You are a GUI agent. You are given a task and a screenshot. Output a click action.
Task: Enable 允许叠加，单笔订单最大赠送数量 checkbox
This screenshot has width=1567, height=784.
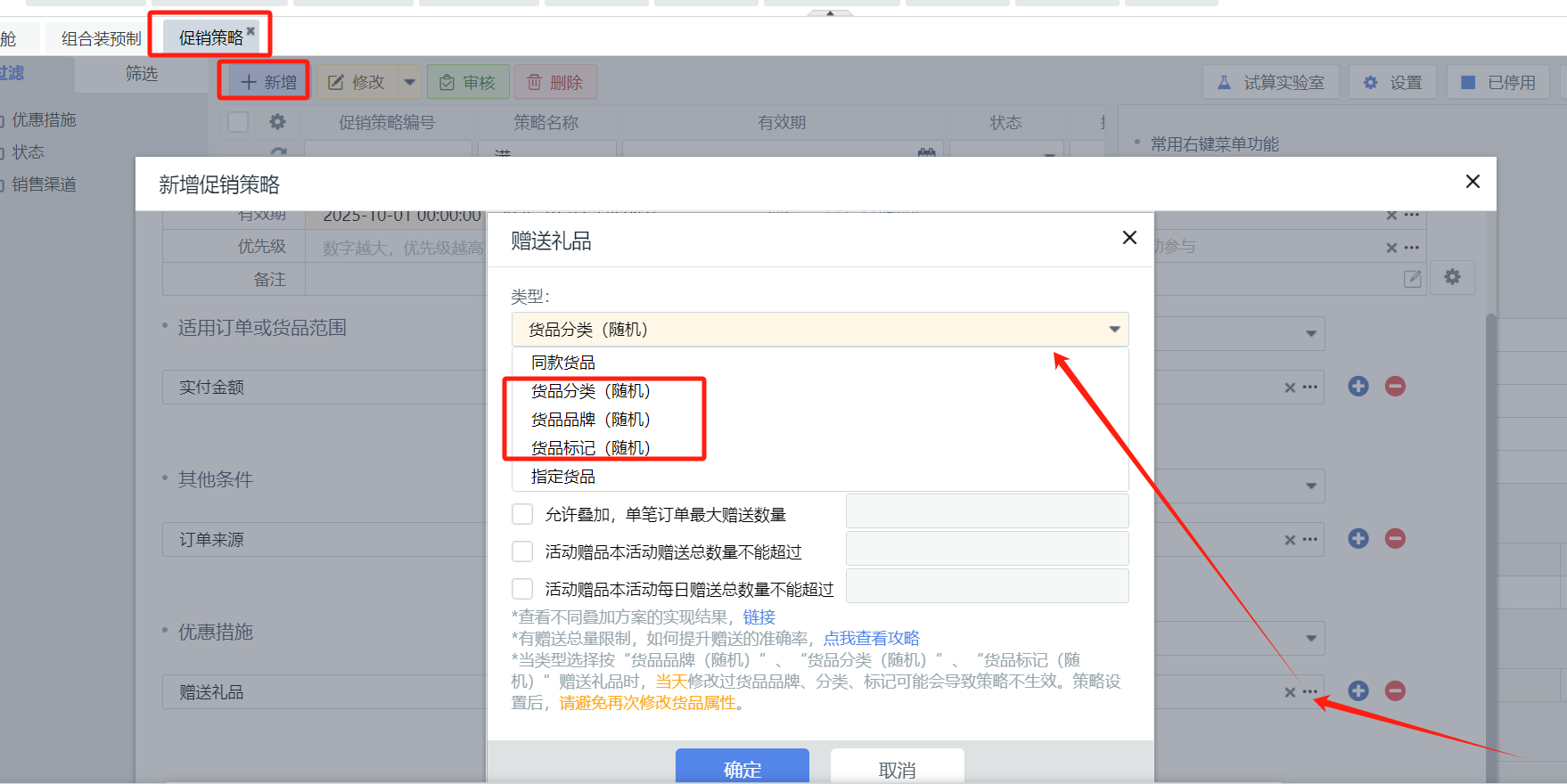coord(522,514)
